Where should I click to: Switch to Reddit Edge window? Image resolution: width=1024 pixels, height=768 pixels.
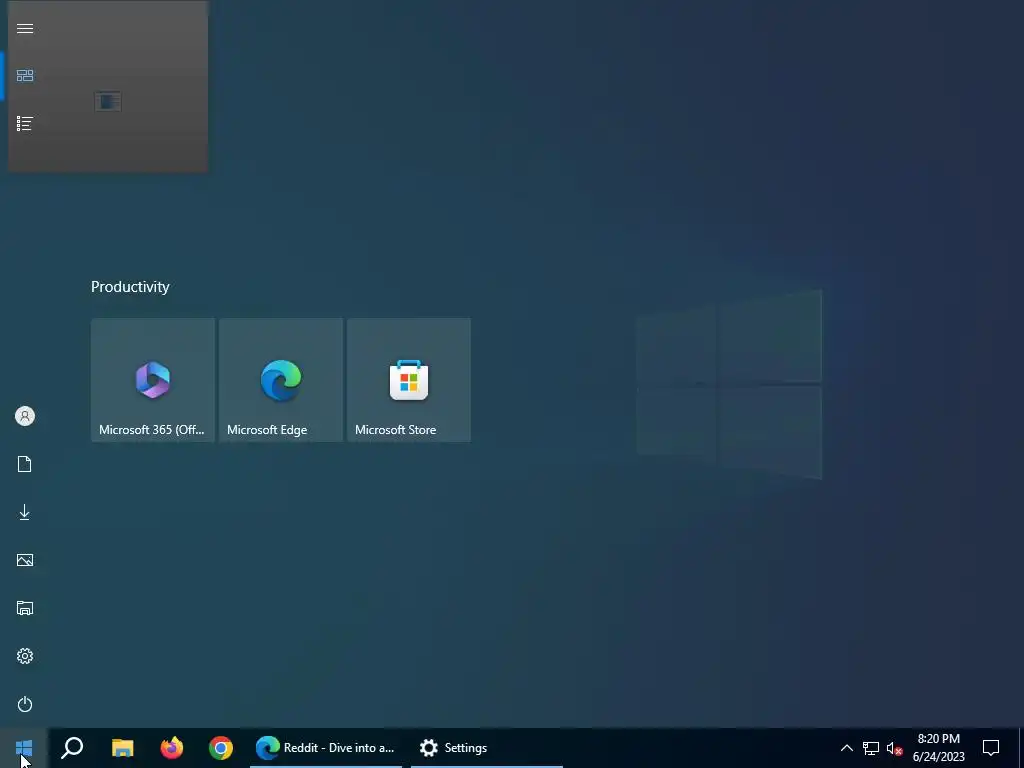click(326, 748)
